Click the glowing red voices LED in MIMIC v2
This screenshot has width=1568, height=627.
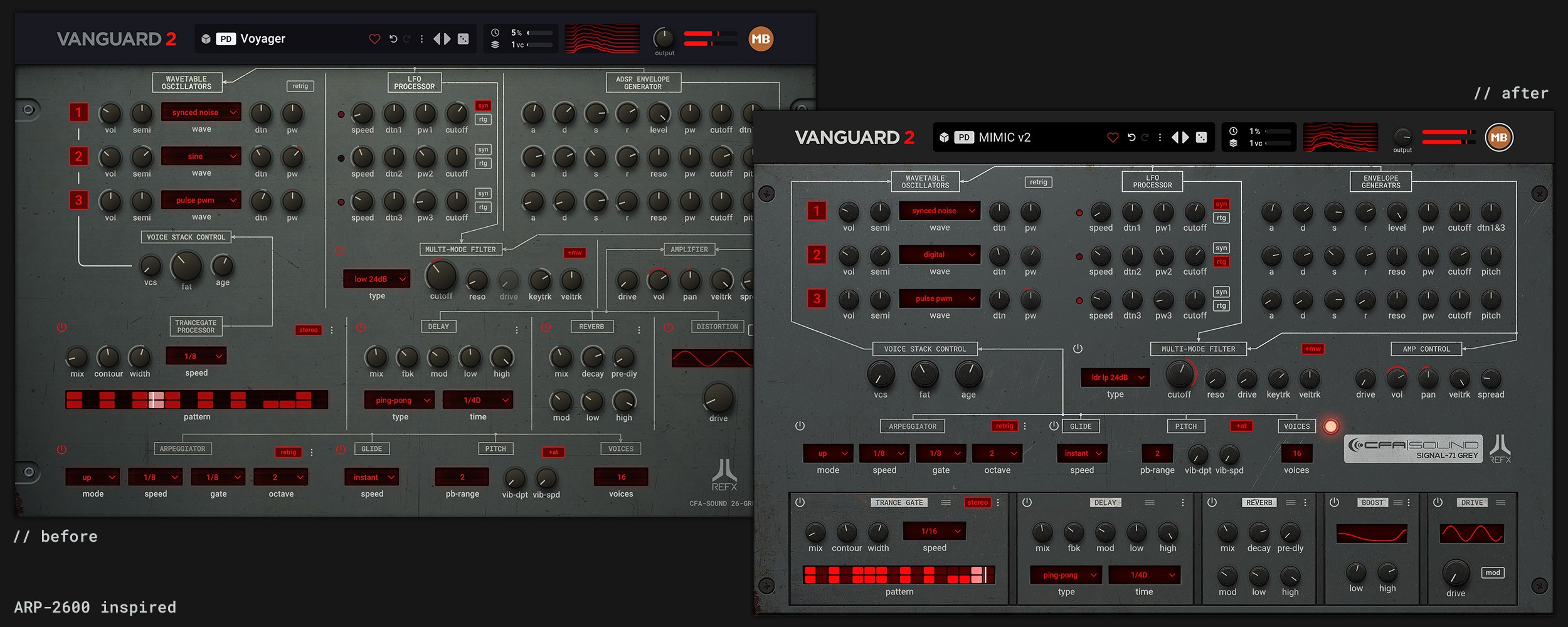click(1330, 426)
